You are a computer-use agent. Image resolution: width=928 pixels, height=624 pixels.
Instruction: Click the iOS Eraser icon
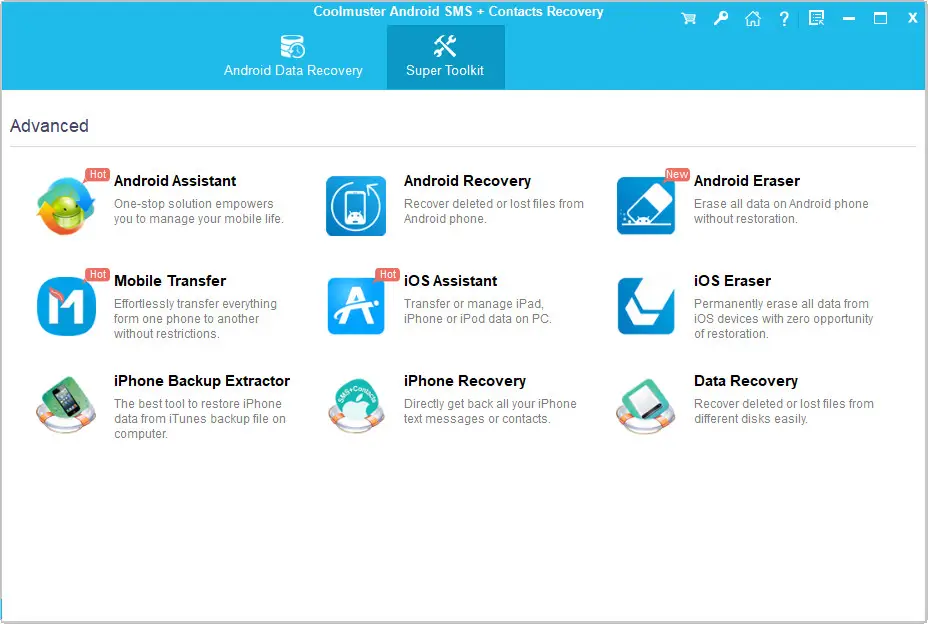646,306
